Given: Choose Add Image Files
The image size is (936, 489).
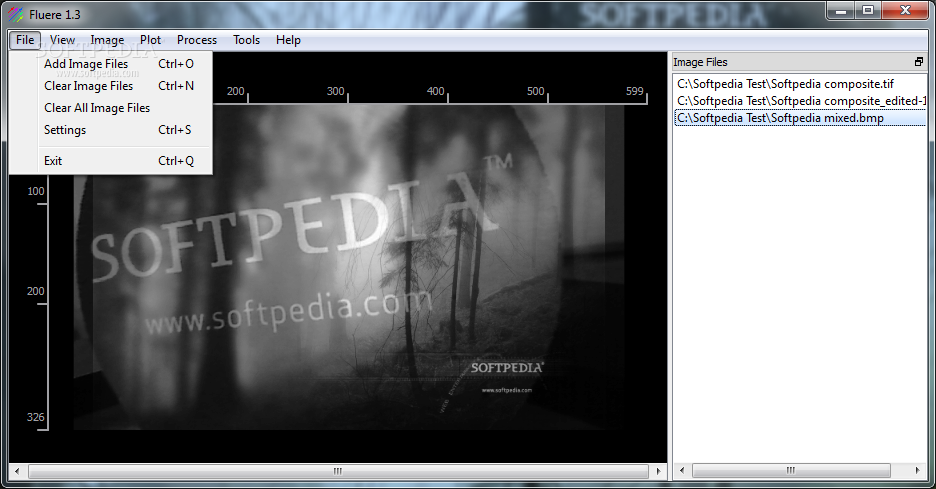Looking at the screenshot, I should [111, 64].
